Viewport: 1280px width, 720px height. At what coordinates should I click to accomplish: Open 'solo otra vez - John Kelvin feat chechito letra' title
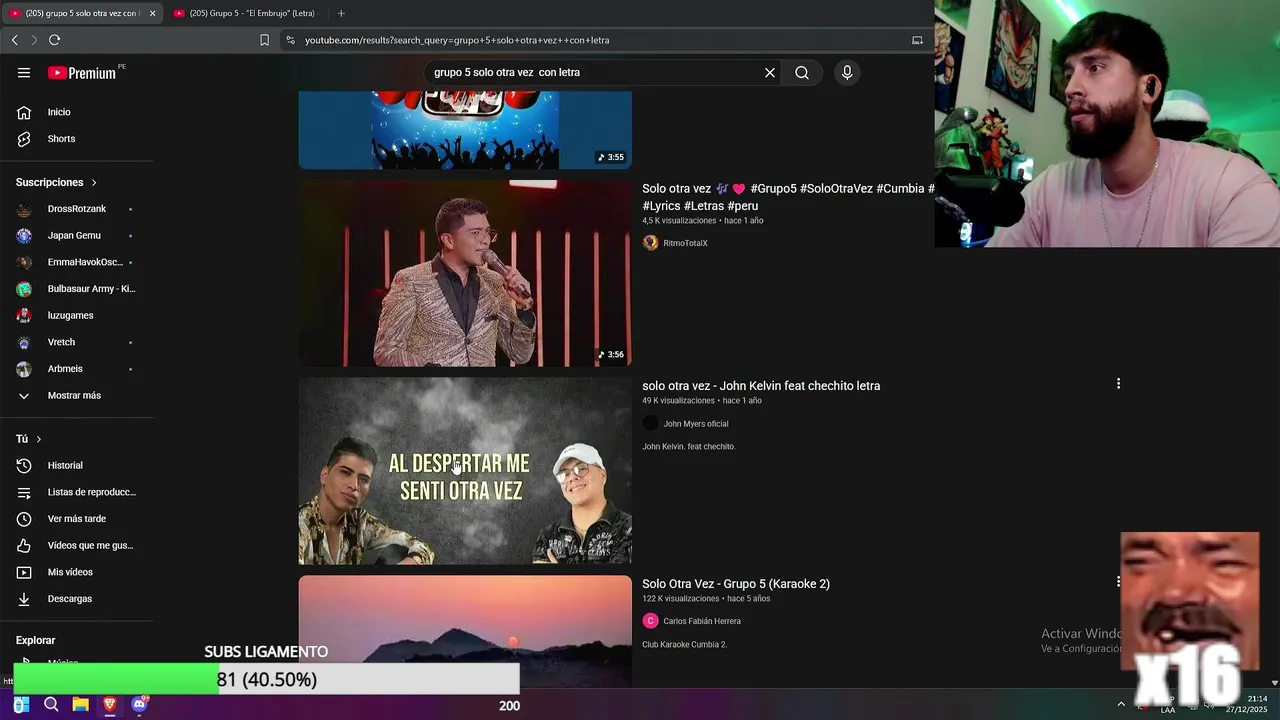[x=761, y=386]
